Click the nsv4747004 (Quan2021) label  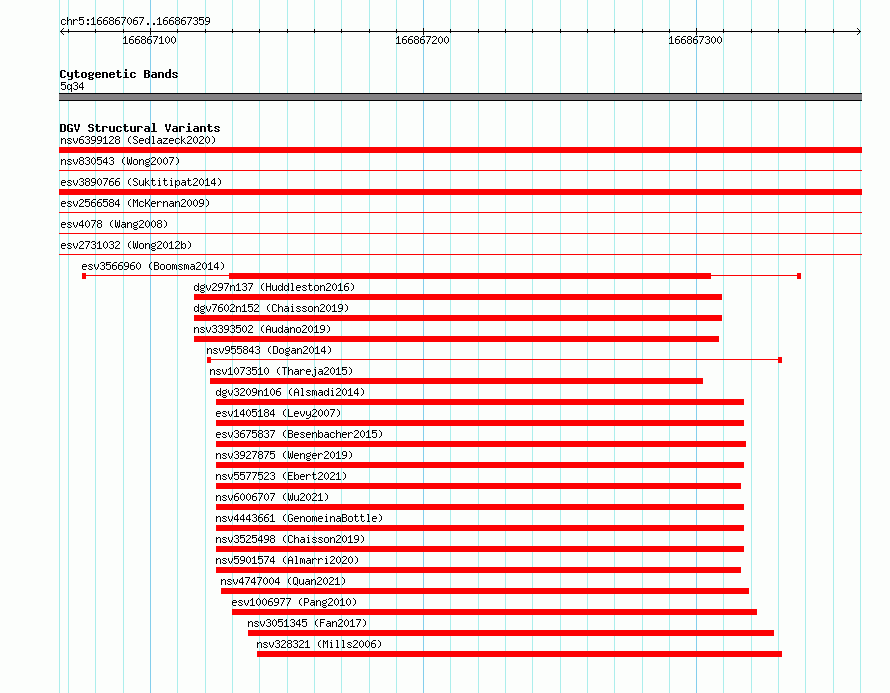pyautogui.click(x=283, y=581)
